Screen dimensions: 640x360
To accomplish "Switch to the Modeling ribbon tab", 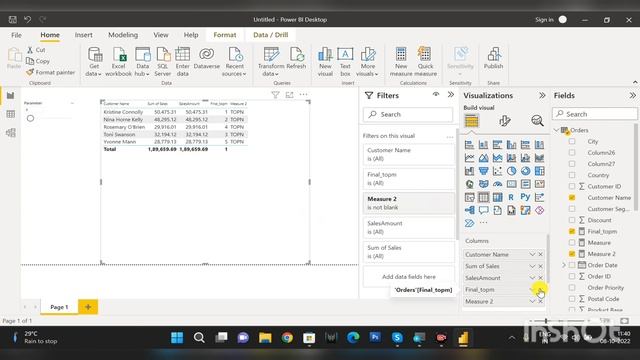I will 123,35.
